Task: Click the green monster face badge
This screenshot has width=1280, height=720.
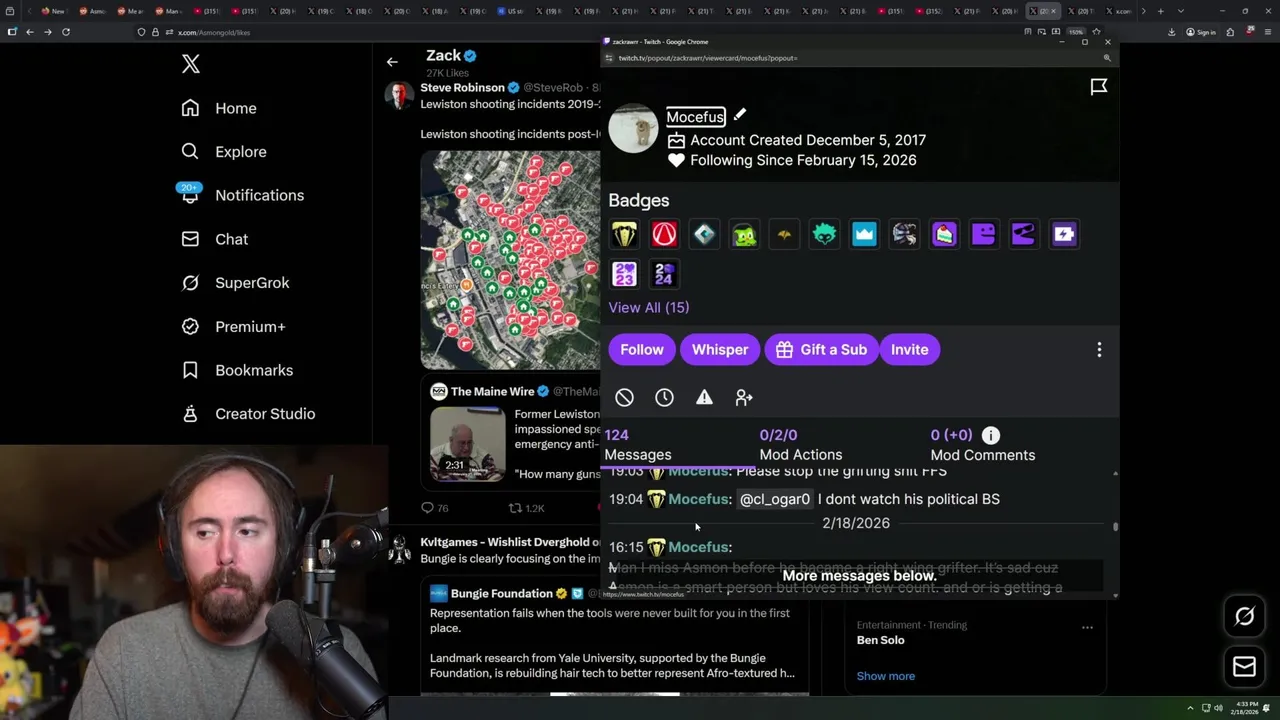Action: [x=744, y=234]
